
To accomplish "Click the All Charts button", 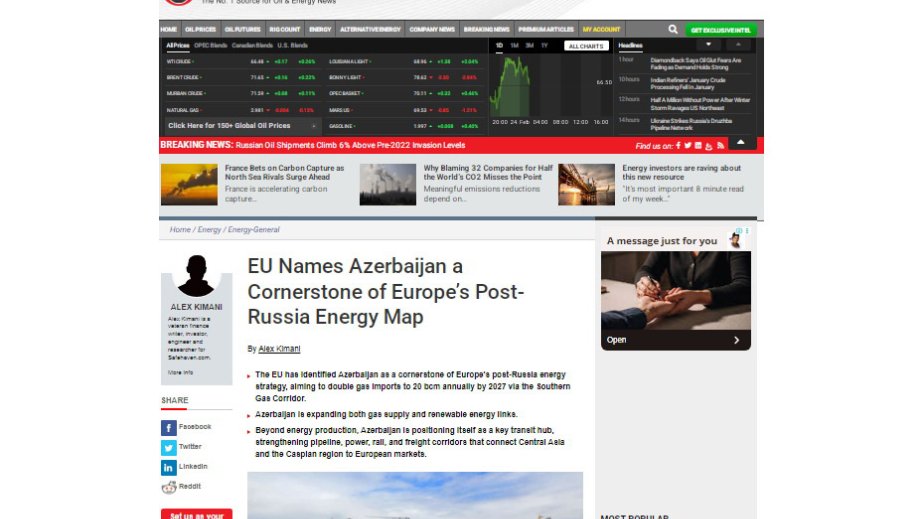I will (586, 46).
